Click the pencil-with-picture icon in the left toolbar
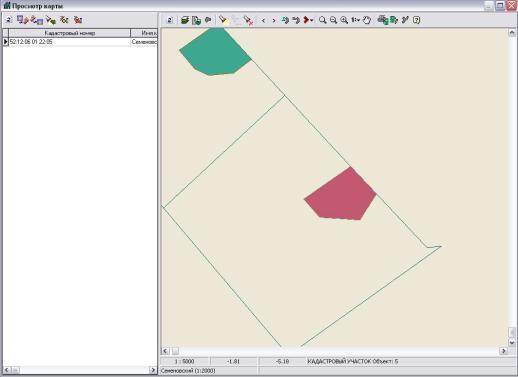The image size is (518, 377). (37, 20)
